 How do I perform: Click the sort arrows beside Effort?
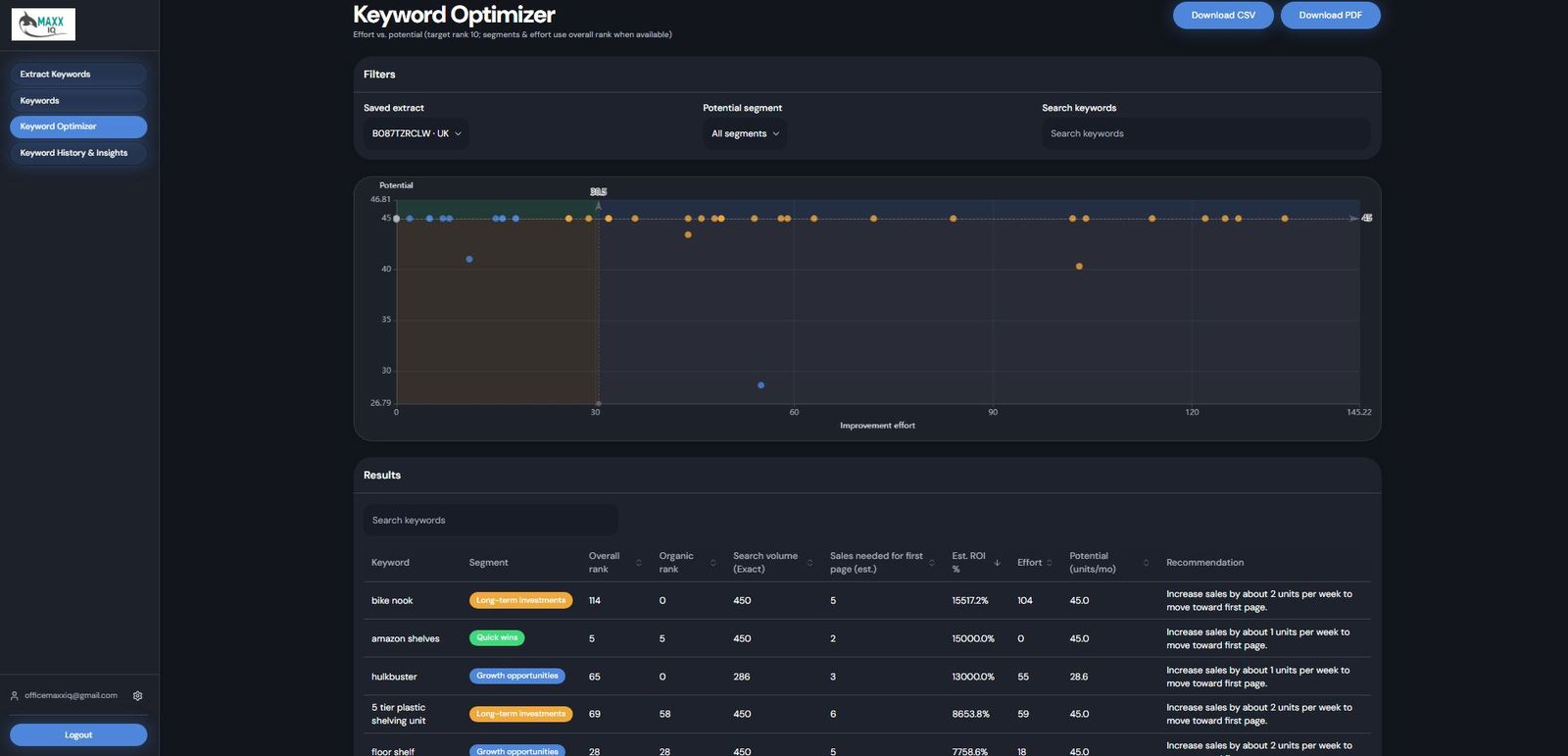(1049, 563)
